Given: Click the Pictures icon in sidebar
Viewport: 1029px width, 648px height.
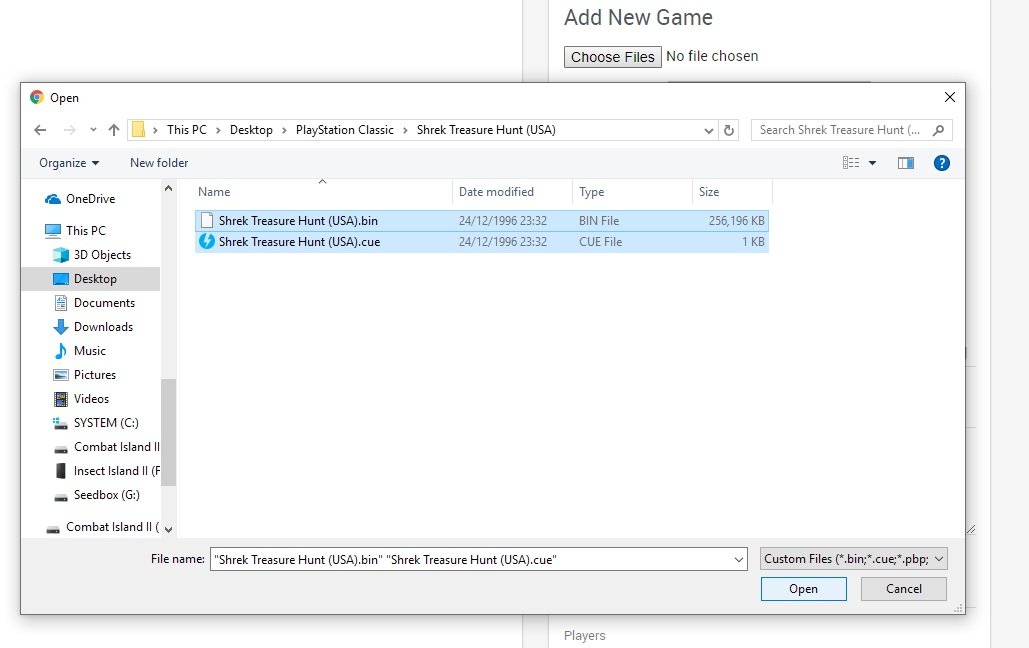Looking at the screenshot, I should [60, 375].
